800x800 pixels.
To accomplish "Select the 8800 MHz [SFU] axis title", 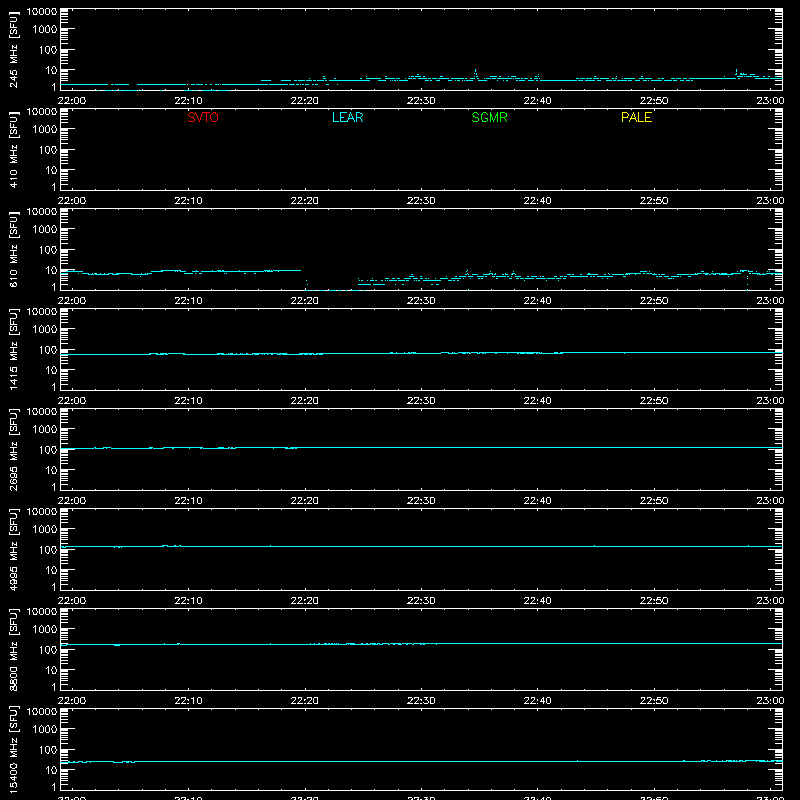I will coord(13,649).
